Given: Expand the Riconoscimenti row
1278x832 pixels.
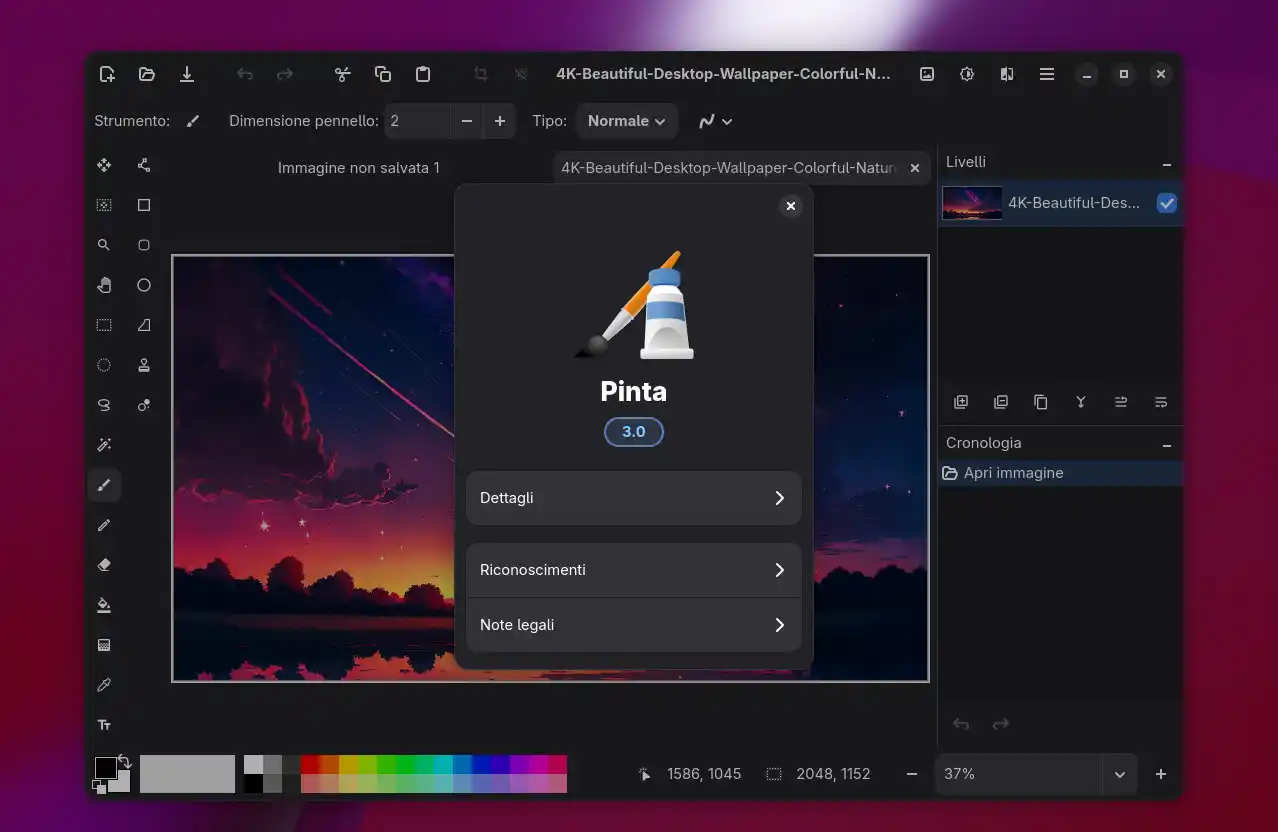Looking at the screenshot, I should [x=634, y=570].
